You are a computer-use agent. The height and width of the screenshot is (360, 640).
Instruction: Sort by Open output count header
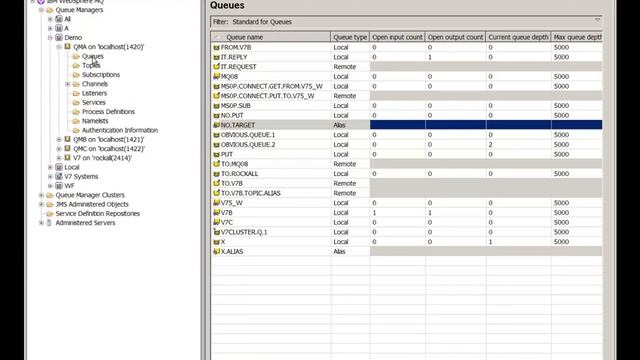coord(455,37)
